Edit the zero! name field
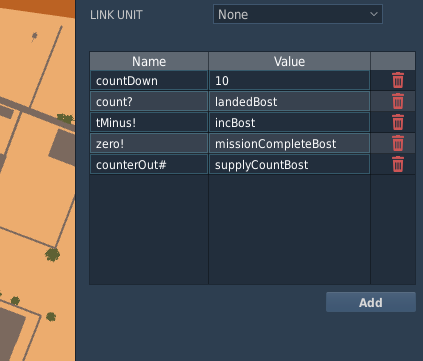Viewport: 423px width, 361px height. click(x=149, y=143)
